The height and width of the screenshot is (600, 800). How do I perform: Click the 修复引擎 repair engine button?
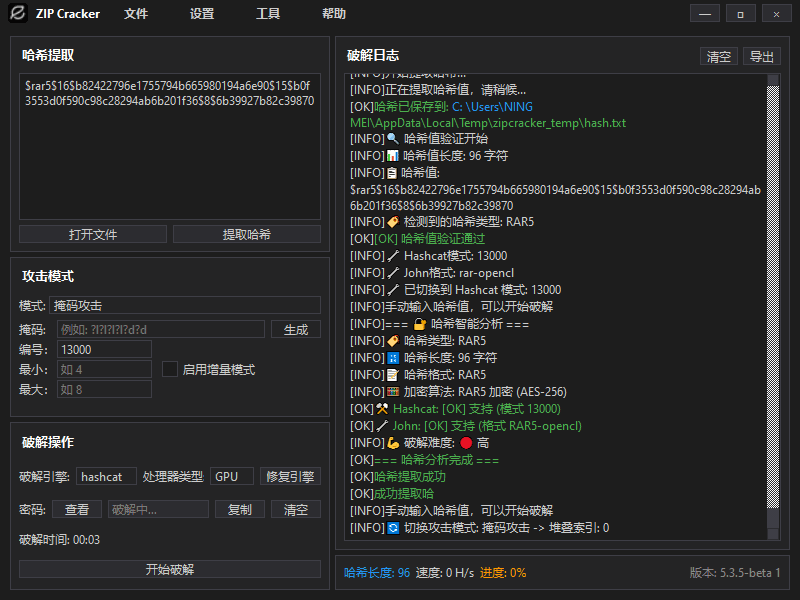pyautogui.click(x=293, y=476)
